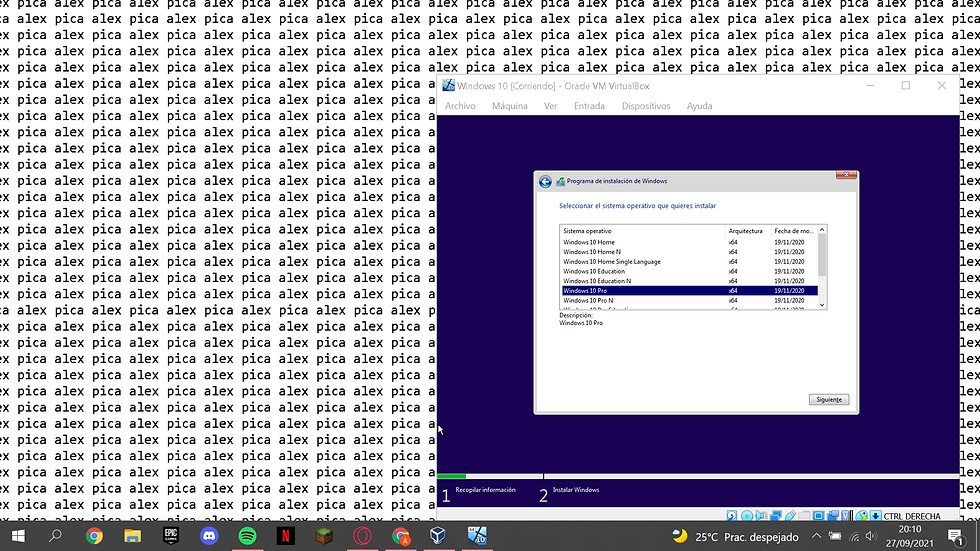The height and width of the screenshot is (551, 980).
Task: Select Windows 10 Home
Action: click(x=690, y=242)
